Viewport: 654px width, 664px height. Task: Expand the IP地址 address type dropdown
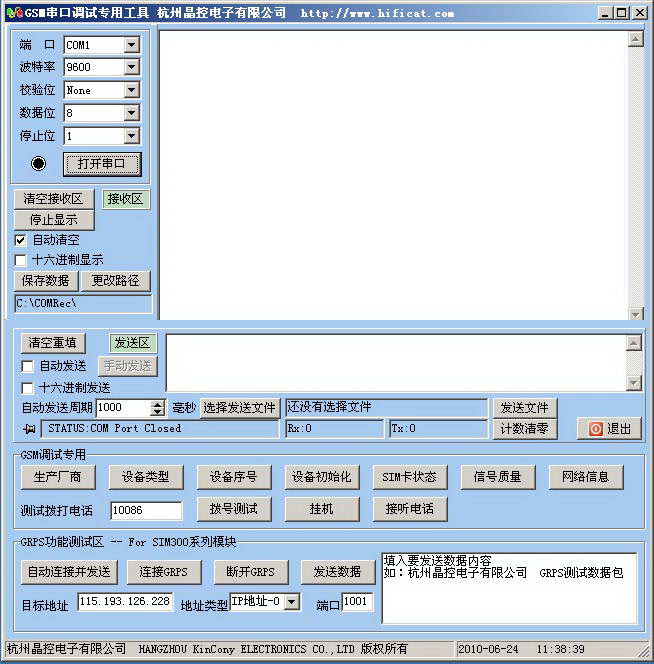292,602
